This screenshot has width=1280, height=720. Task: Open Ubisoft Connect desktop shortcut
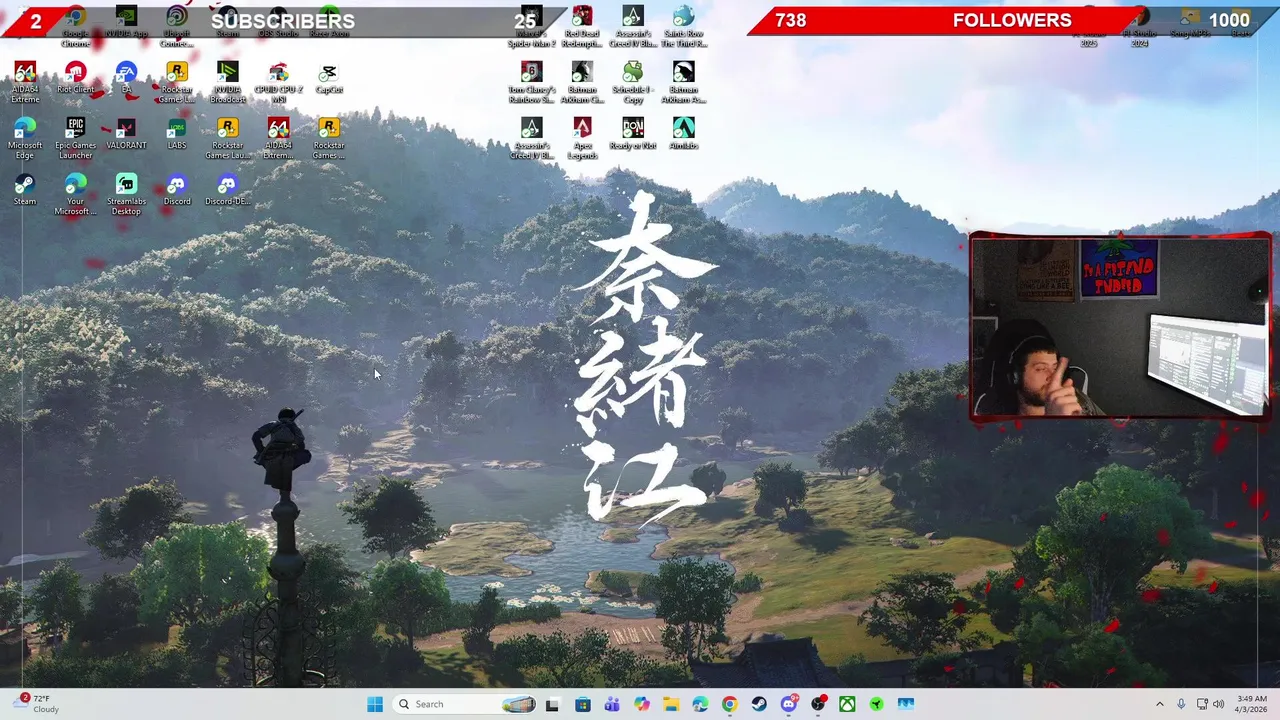[177, 26]
